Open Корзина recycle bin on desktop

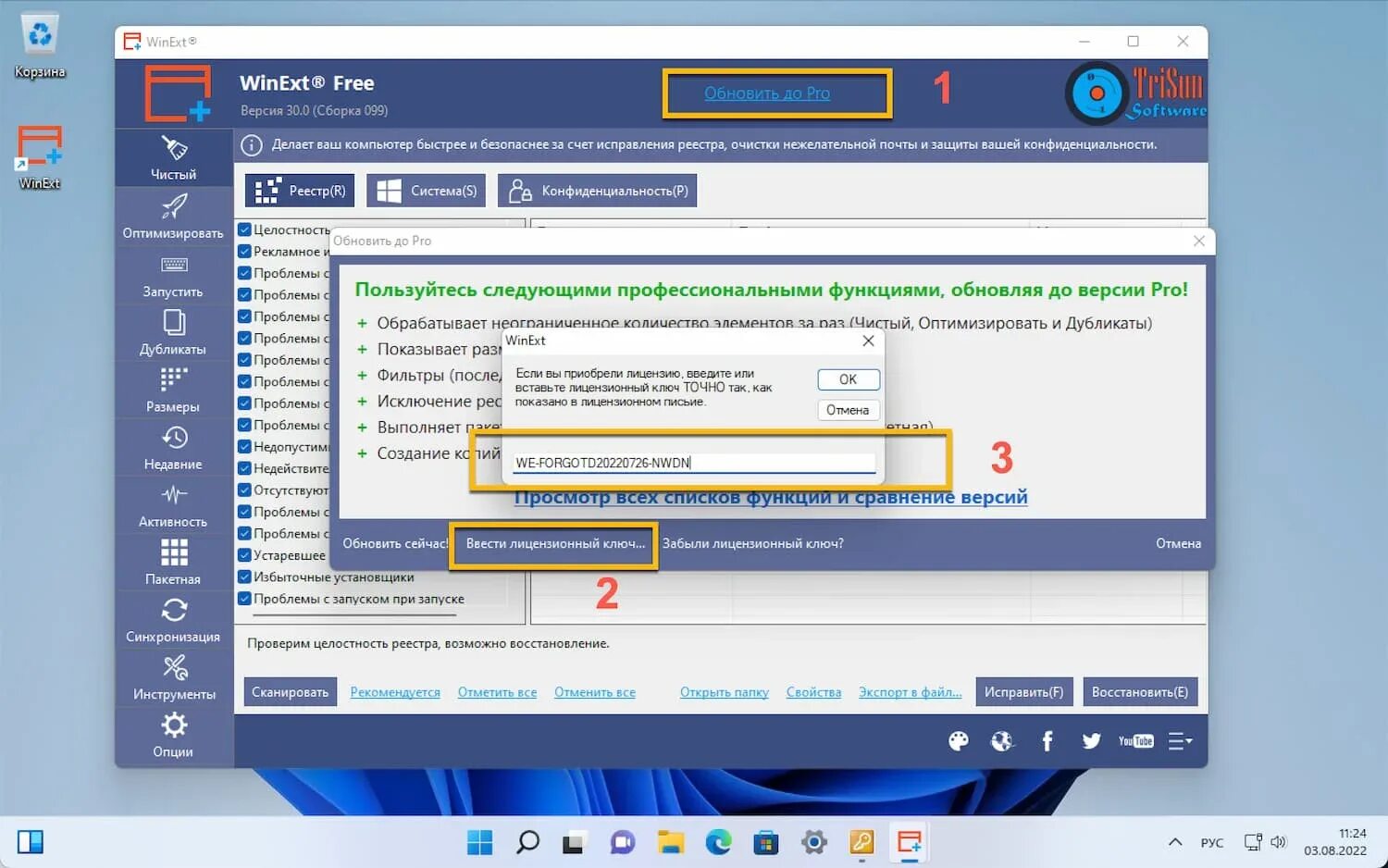(x=40, y=45)
